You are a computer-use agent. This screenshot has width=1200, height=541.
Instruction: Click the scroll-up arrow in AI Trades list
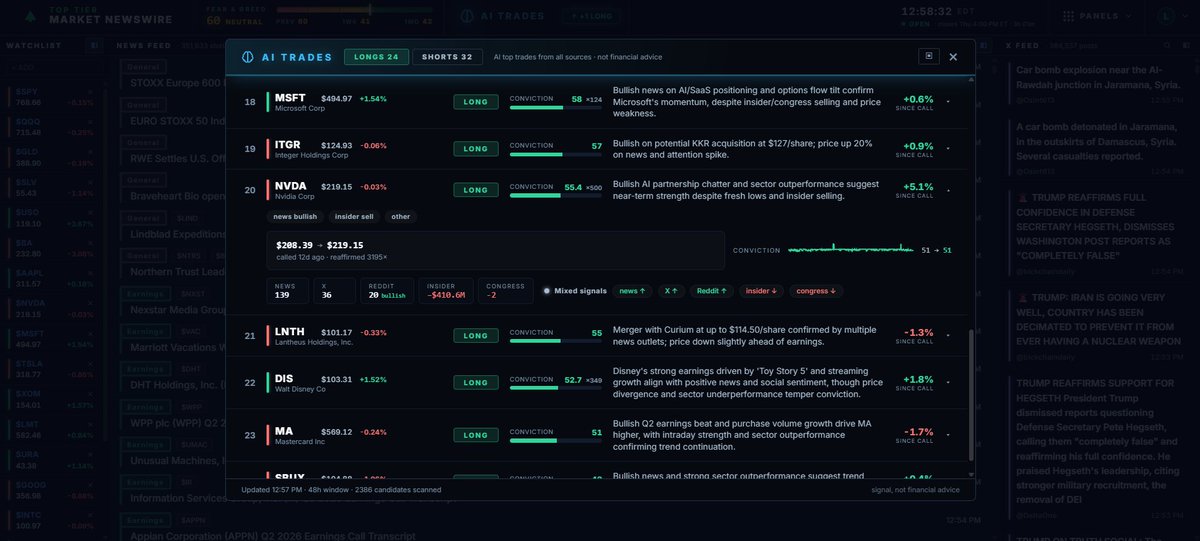(971, 81)
